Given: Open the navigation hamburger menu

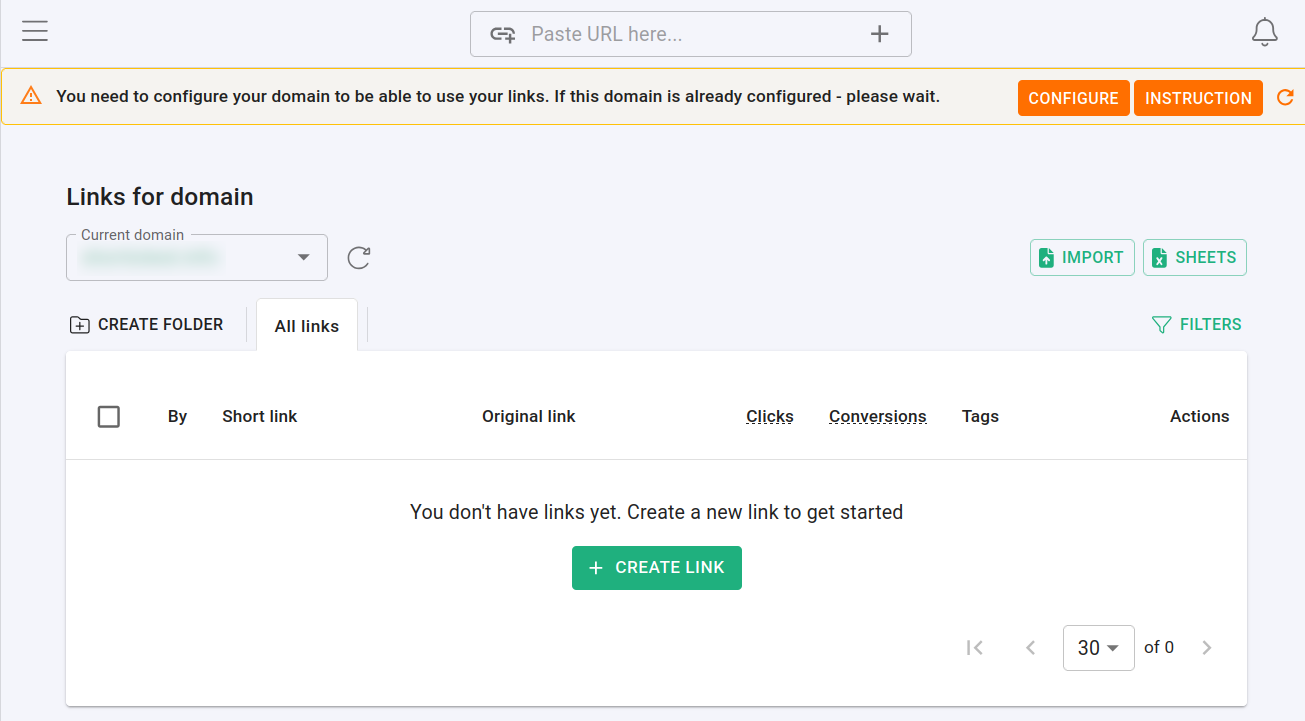Looking at the screenshot, I should (x=35, y=31).
